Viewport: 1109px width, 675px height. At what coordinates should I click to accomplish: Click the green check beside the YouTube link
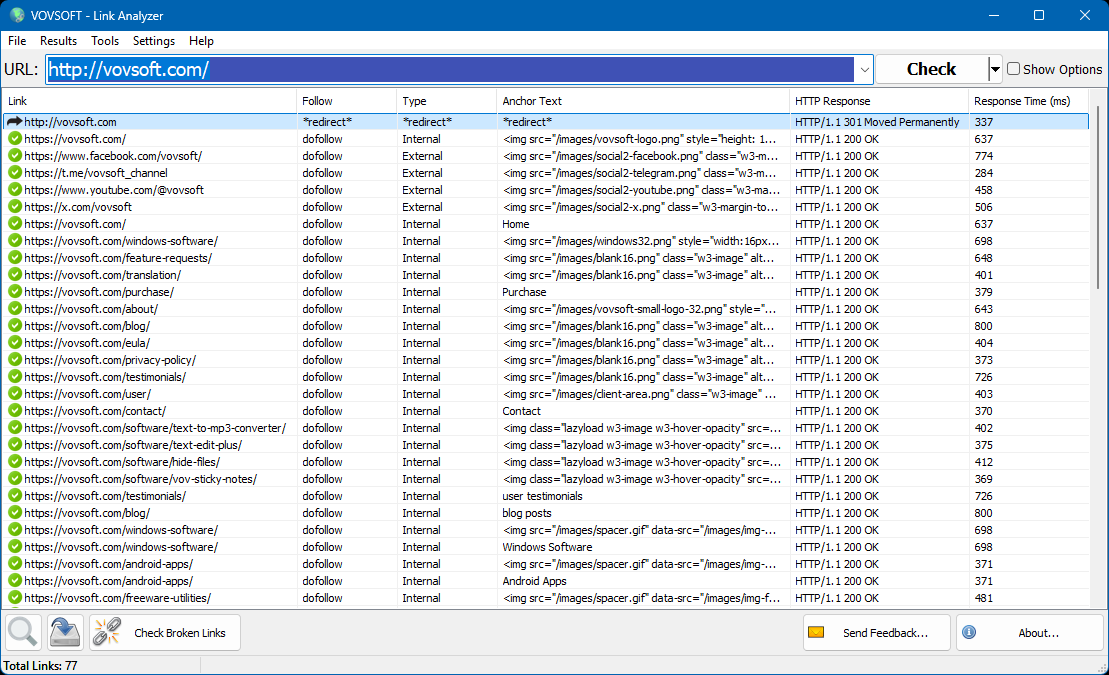click(x=14, y=189)
